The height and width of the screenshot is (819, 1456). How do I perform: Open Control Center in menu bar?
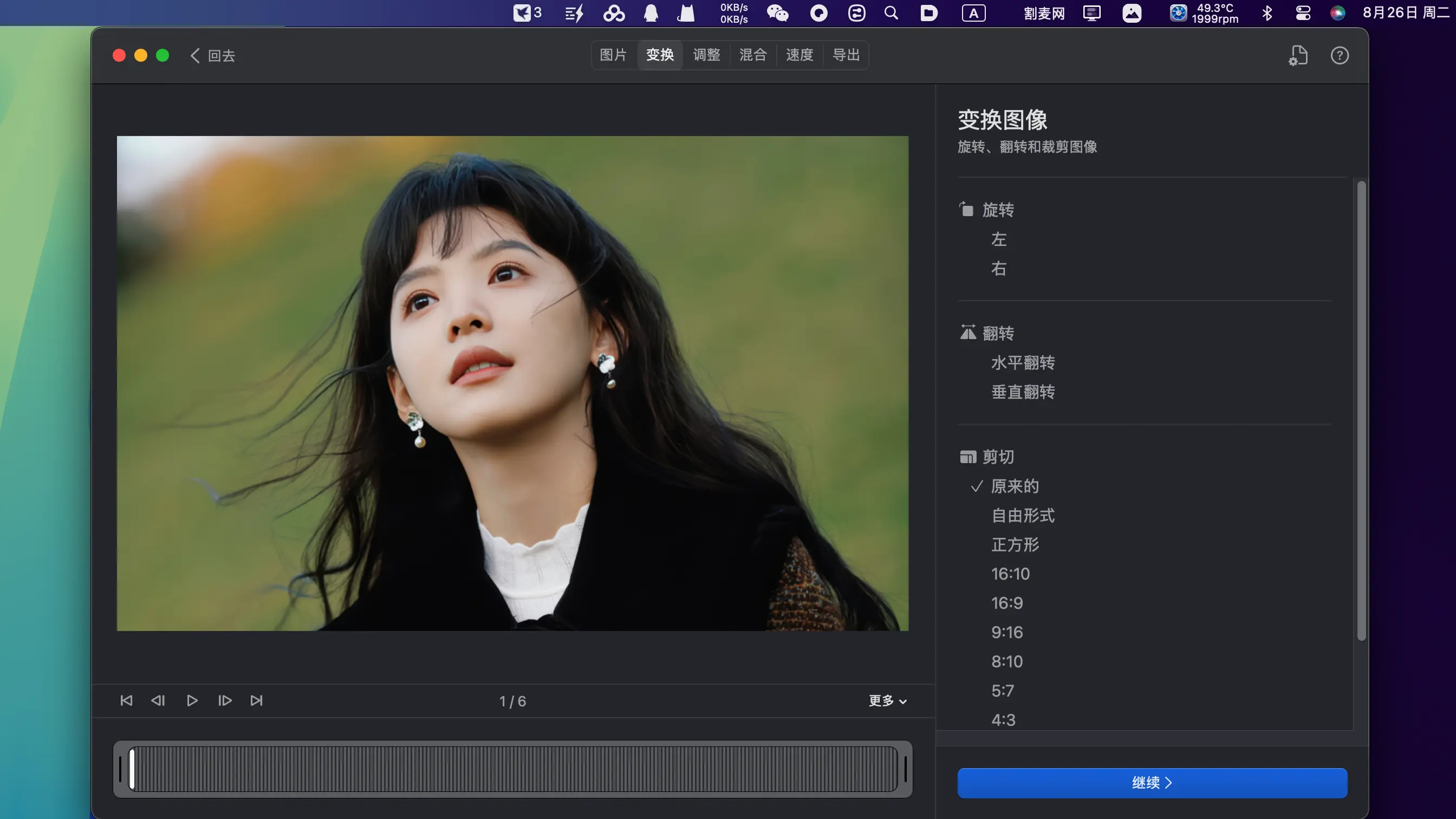[x=1303, y=13]
